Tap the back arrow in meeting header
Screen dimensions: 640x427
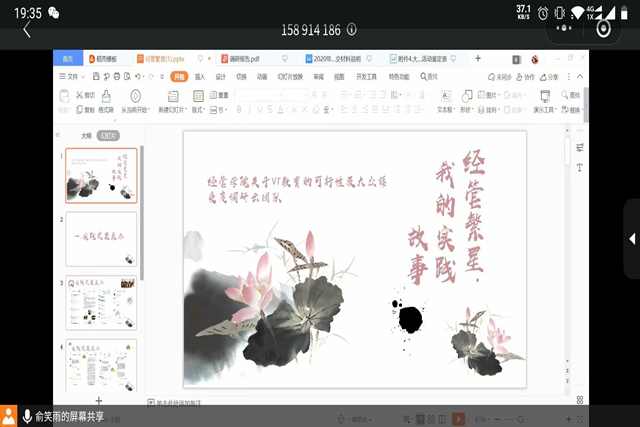(x=27, y=31)
